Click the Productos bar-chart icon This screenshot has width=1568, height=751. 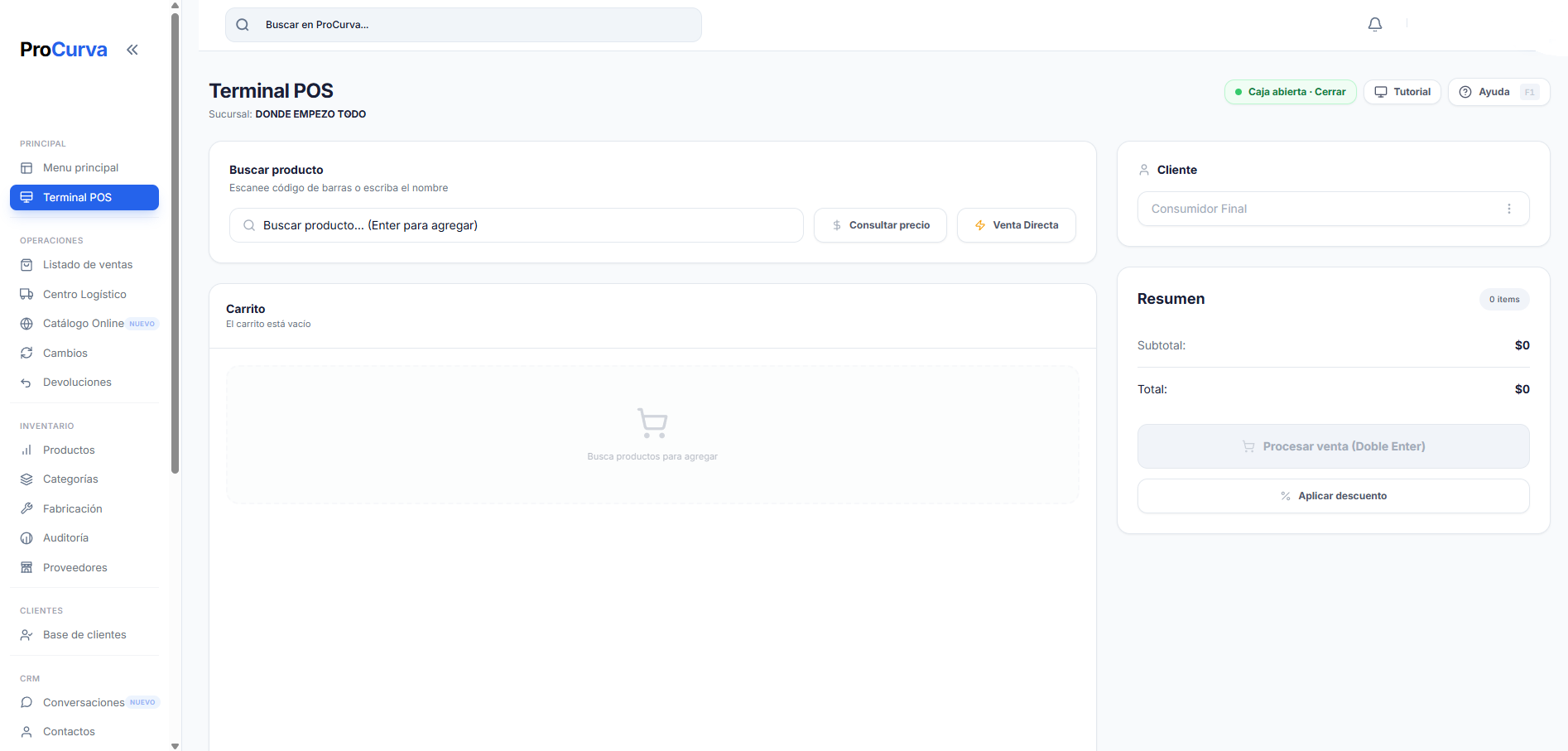26,450
